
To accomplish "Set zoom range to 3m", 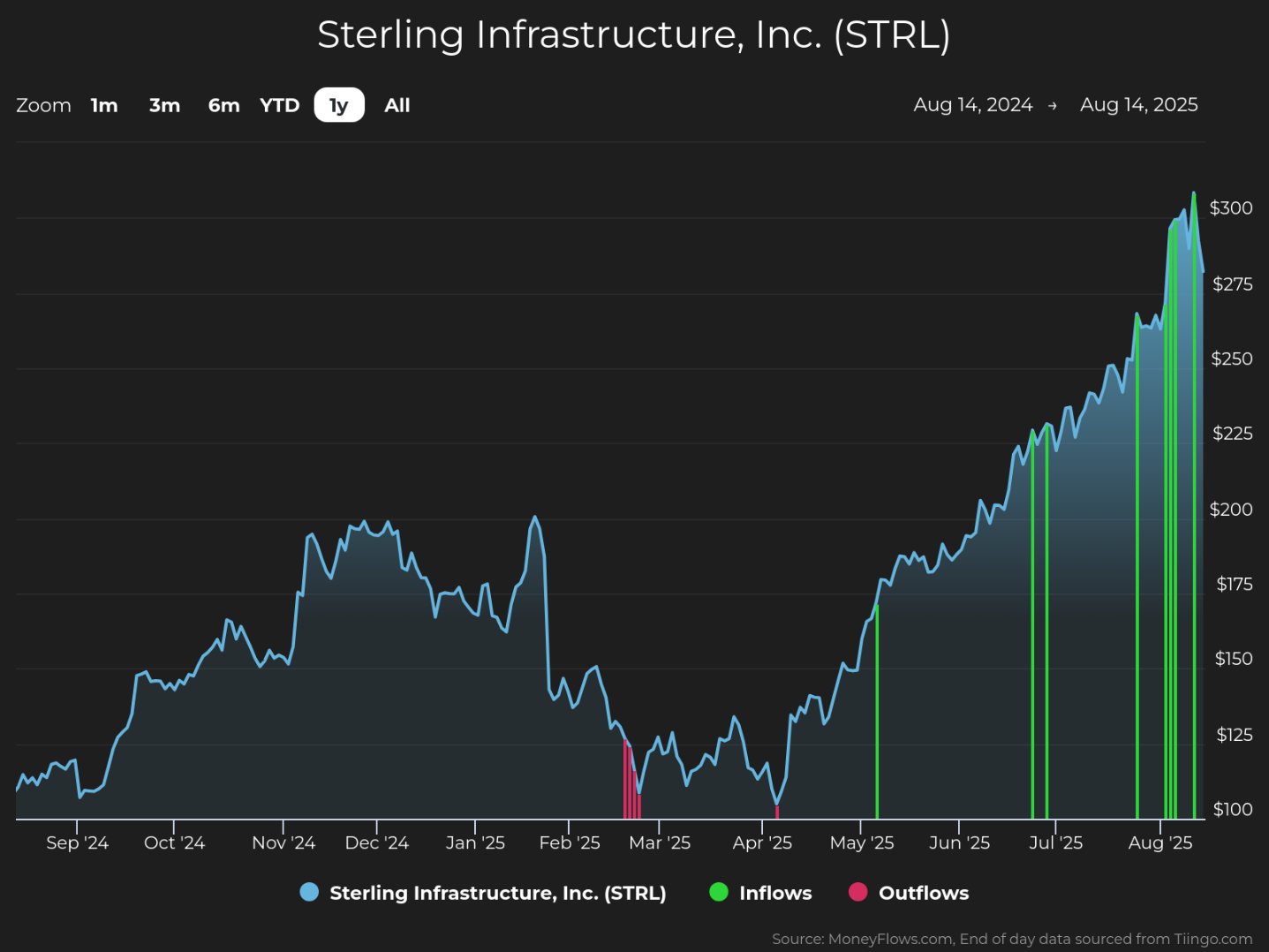I will (164, 105).
